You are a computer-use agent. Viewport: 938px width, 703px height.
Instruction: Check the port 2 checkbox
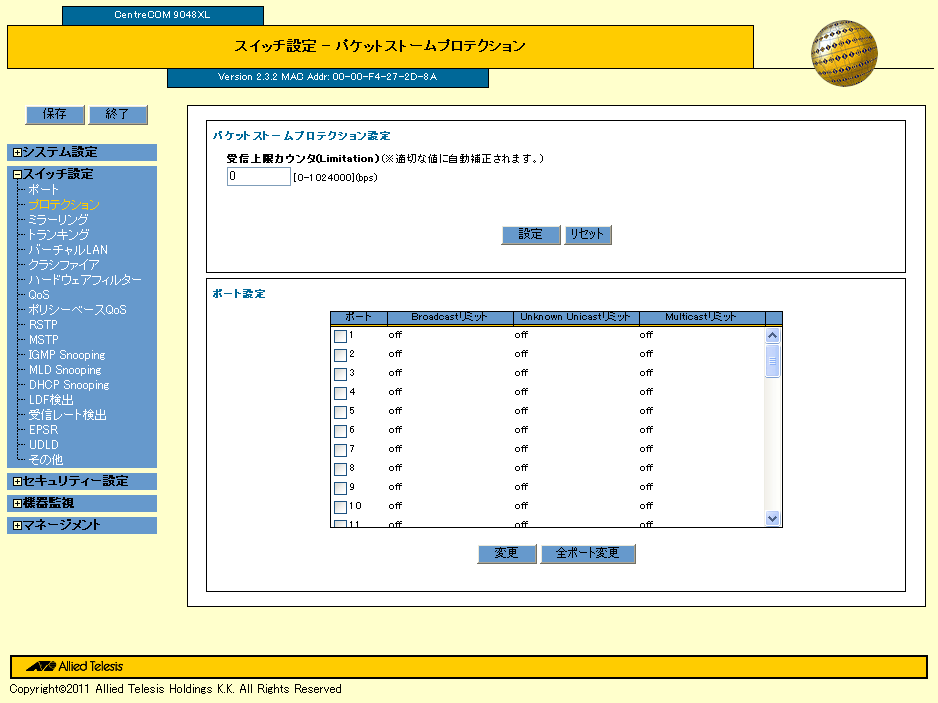click(340, 355)
